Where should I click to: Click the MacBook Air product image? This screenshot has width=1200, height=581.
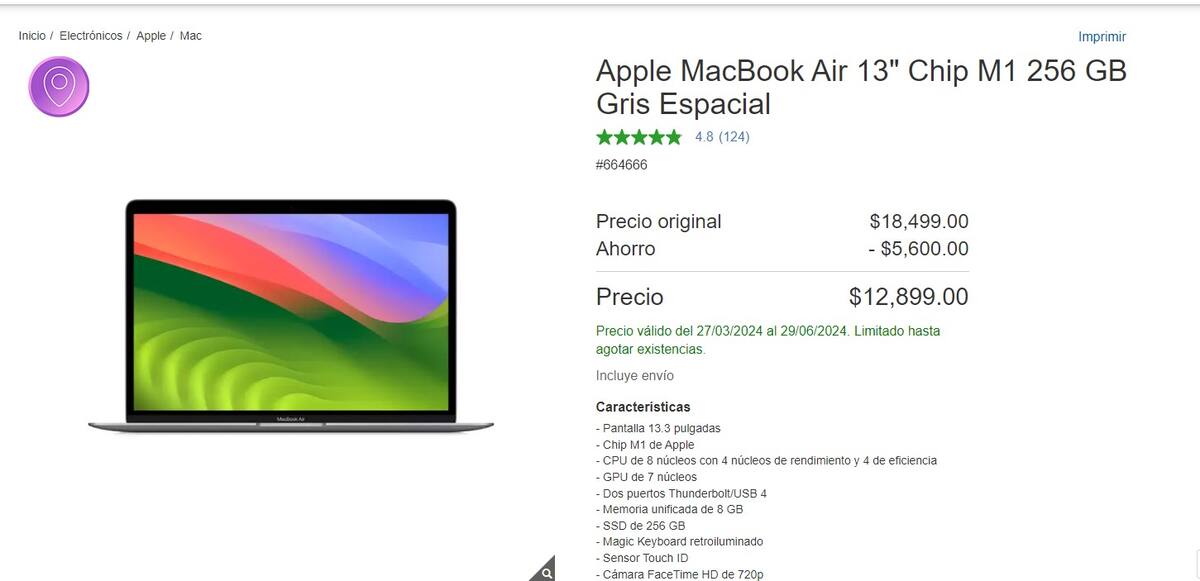[291, 316]
